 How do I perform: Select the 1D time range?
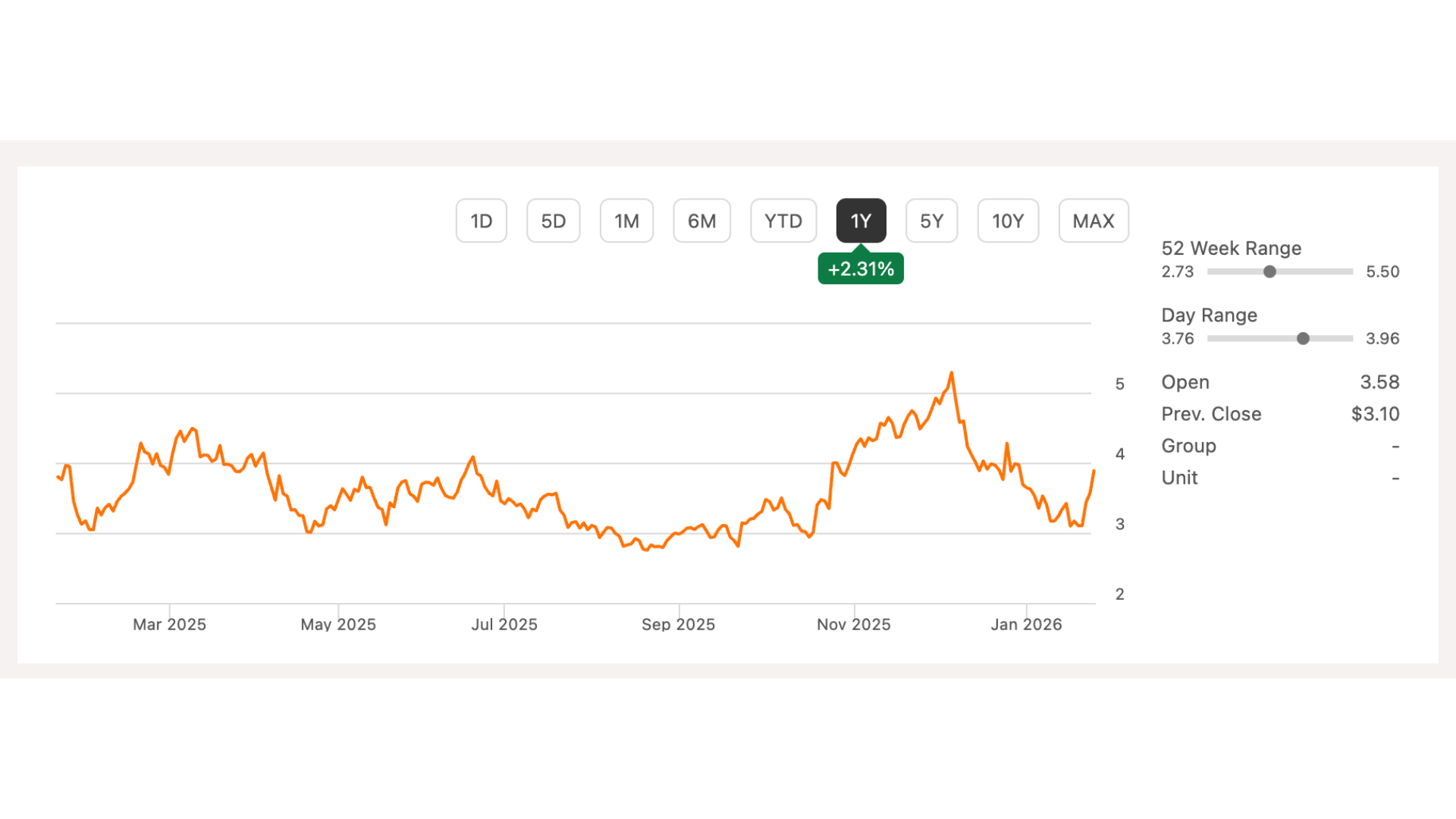[481, 221]
